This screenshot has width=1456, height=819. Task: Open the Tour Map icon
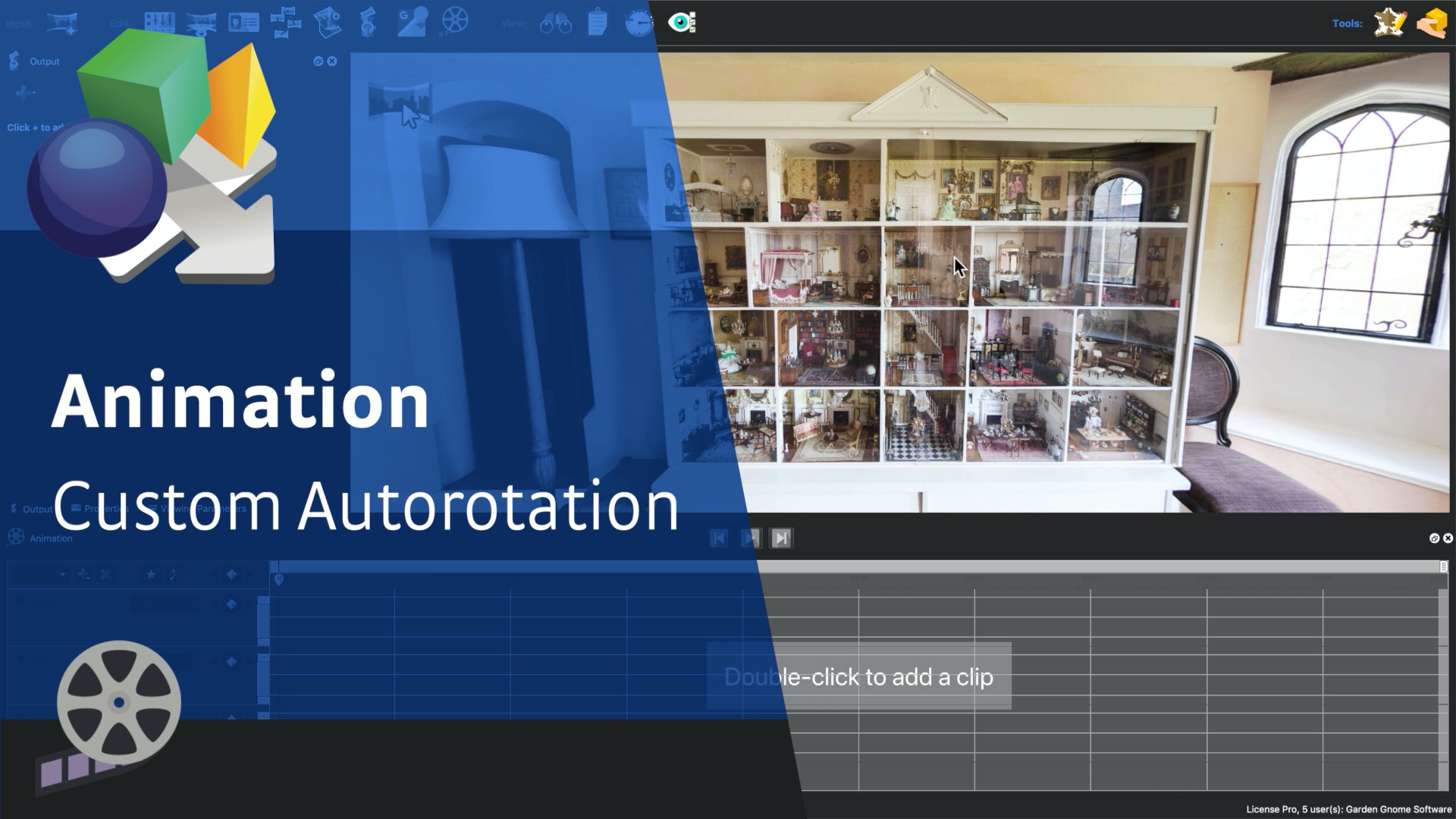(x=328, y=21)
